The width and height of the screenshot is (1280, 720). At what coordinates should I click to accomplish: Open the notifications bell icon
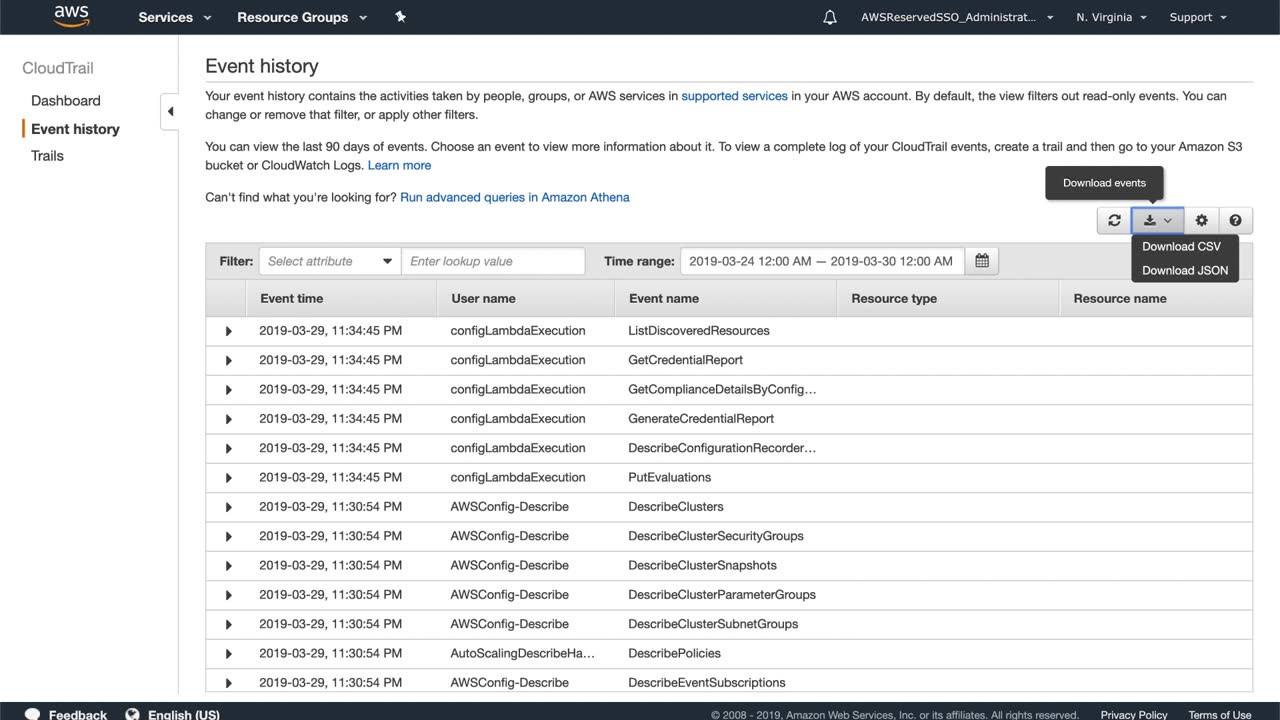coord(830,17)
